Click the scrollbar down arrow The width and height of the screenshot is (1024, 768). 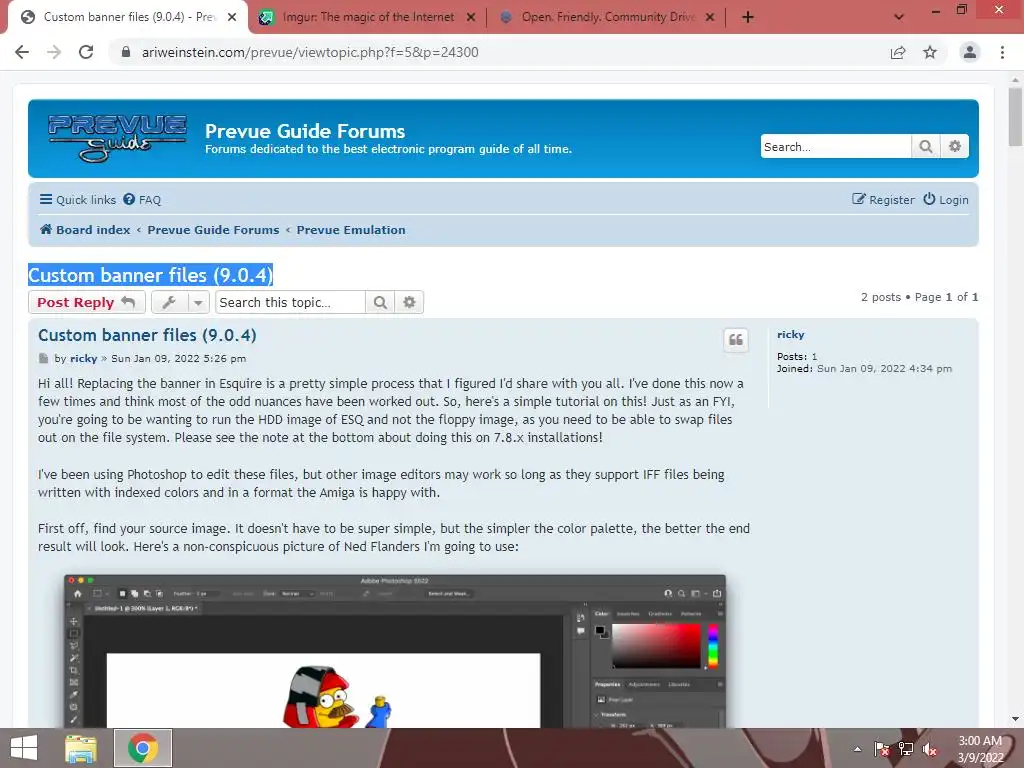[x=1015, y=719]
